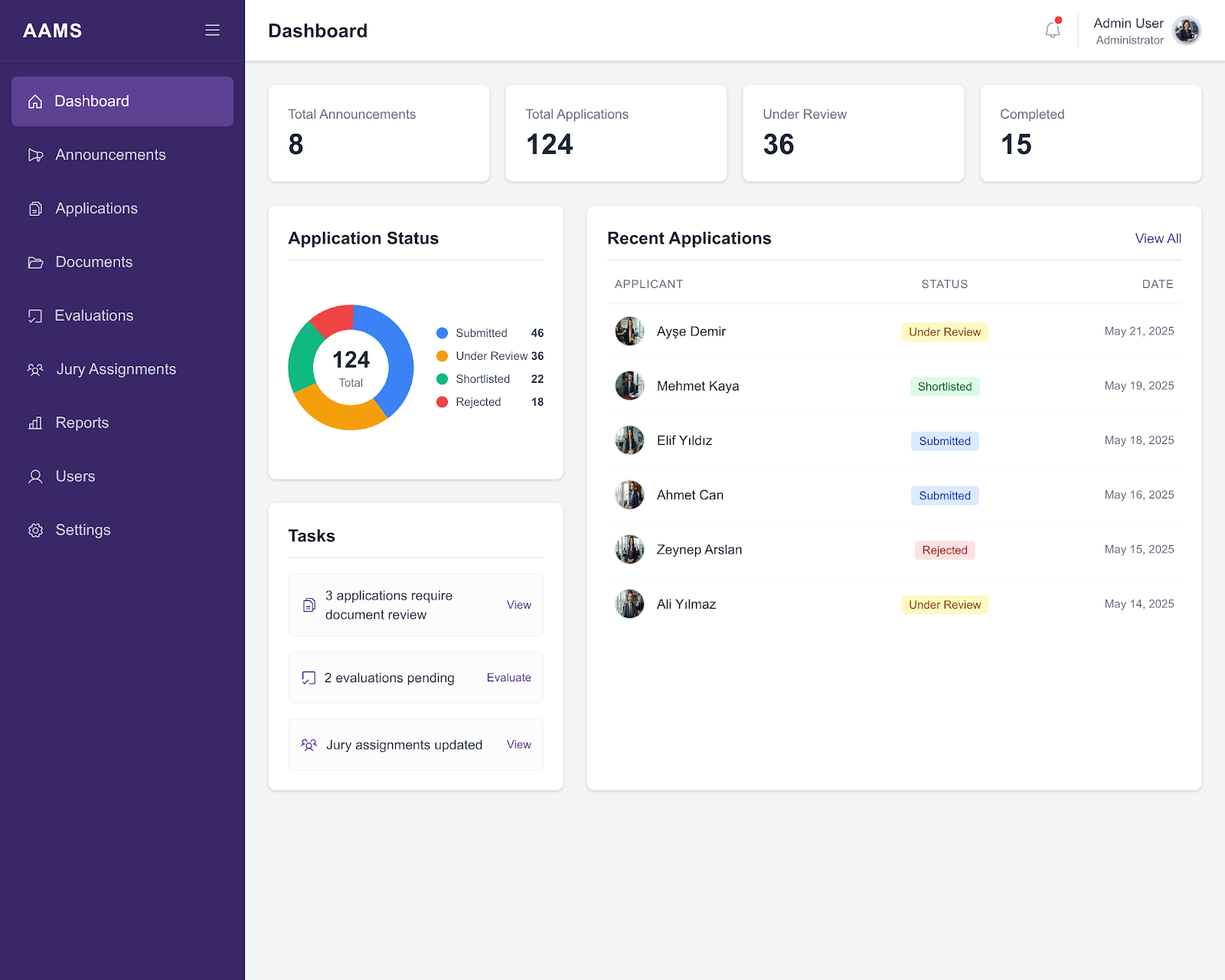Click the Total Announcements card

pos(379,133)
